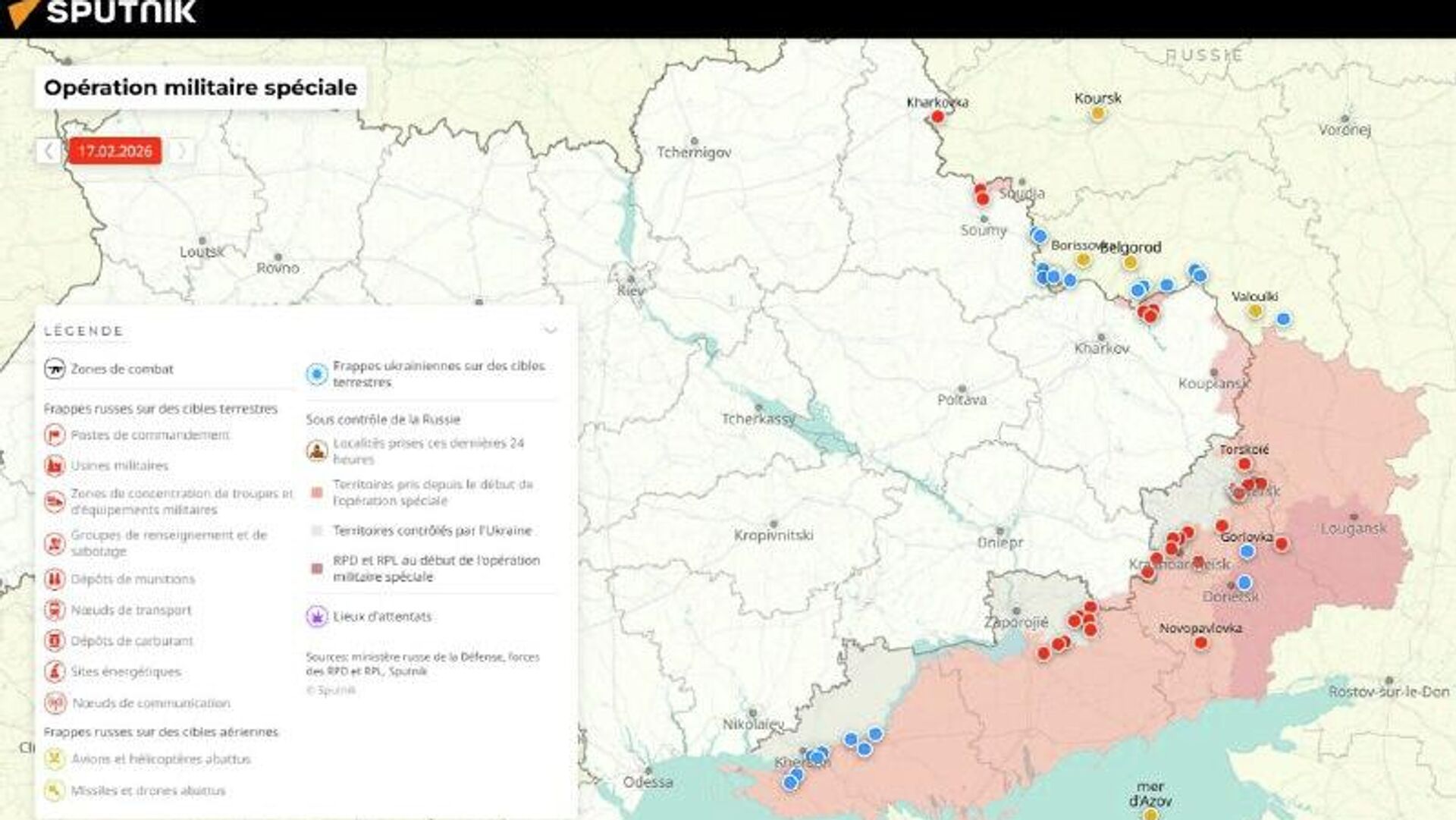Screen dimensions: 1456x820
Task: Select the Usines militaires factory icon
Action: click(x=55, y=465)
